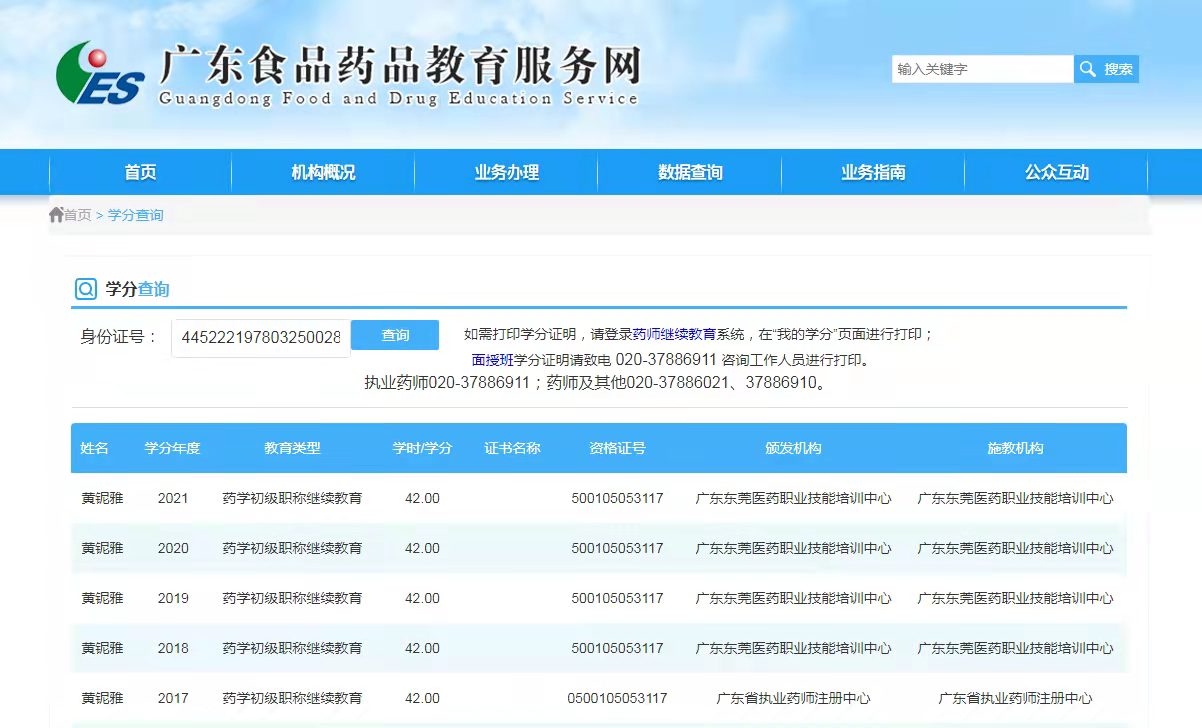Select the year cell 2017
Image resolution: width=1202 pixels, height=728 pixels.
coord(173,698)
